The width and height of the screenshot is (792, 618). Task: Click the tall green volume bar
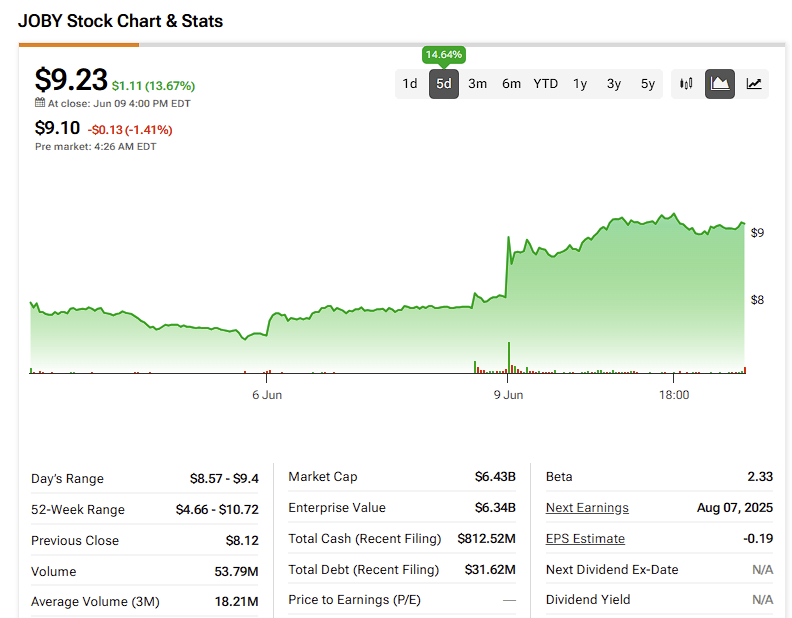509,357
